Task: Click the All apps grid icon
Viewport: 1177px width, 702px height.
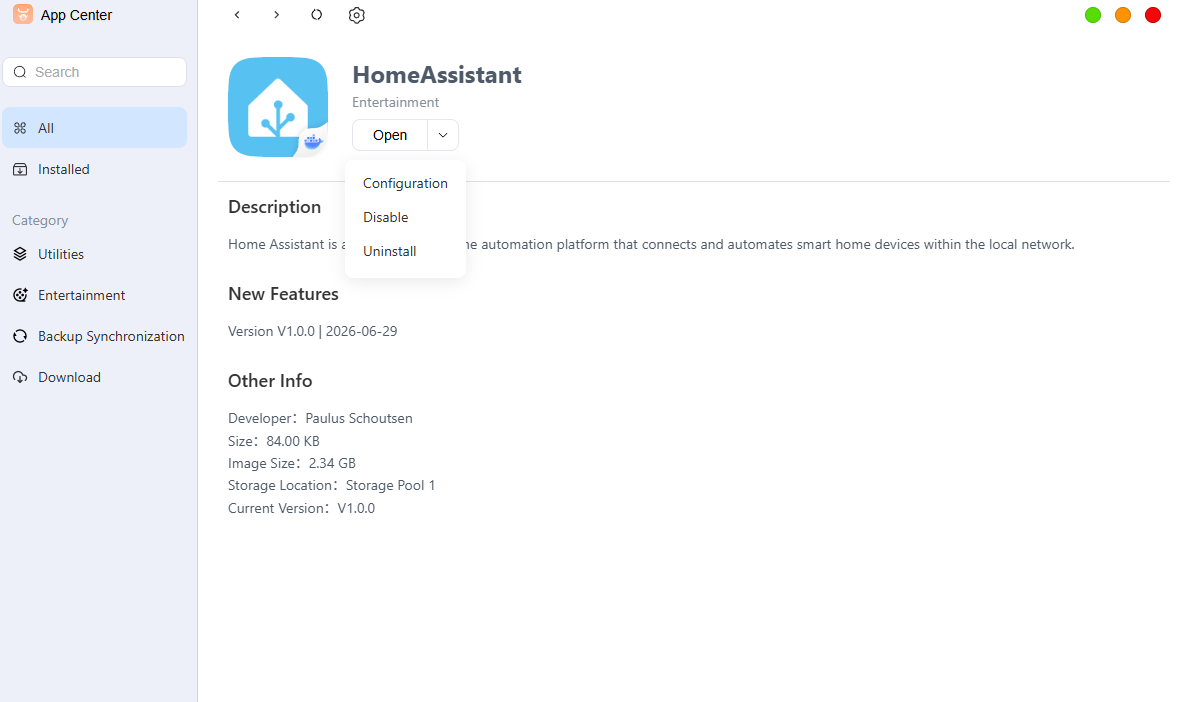Action: [x=20, y=128]
